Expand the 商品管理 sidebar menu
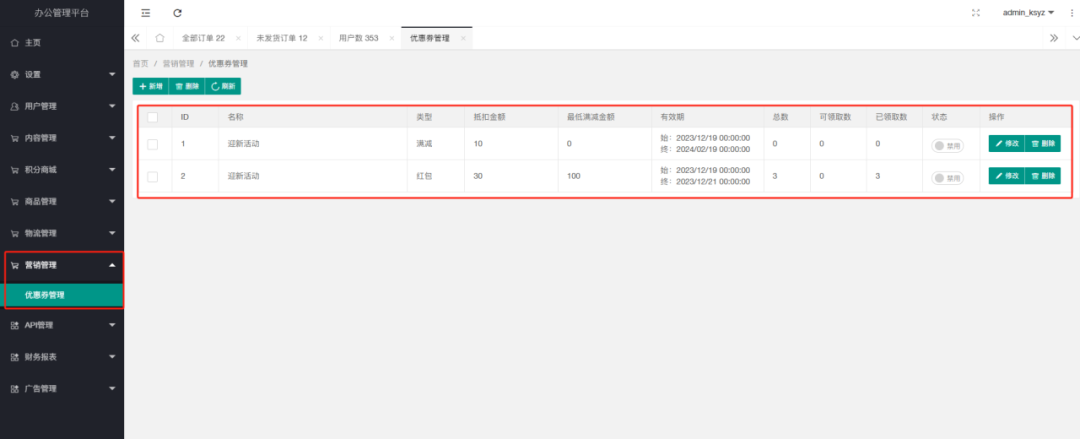Viewport: 1080px width, 439px height. coord(62,201)
